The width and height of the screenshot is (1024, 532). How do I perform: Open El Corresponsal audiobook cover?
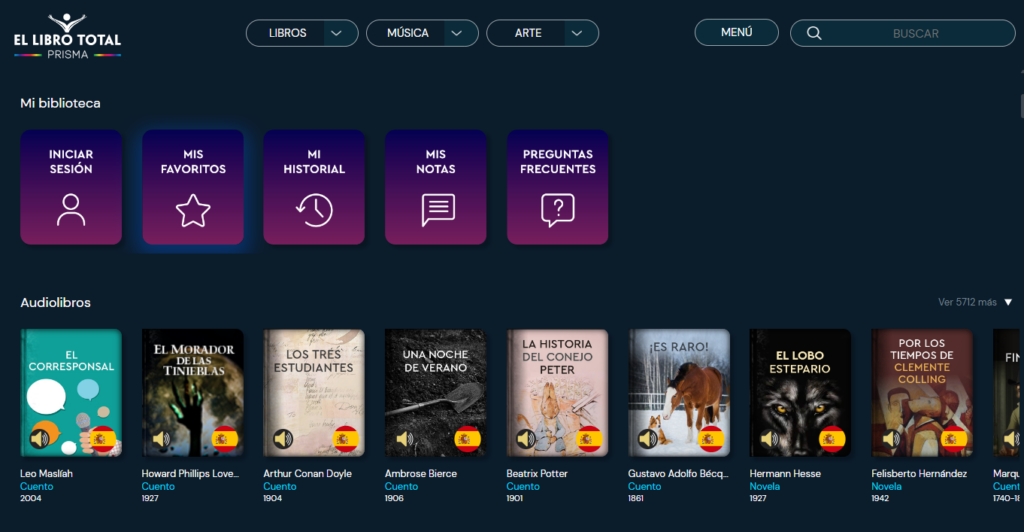[71, 392]
